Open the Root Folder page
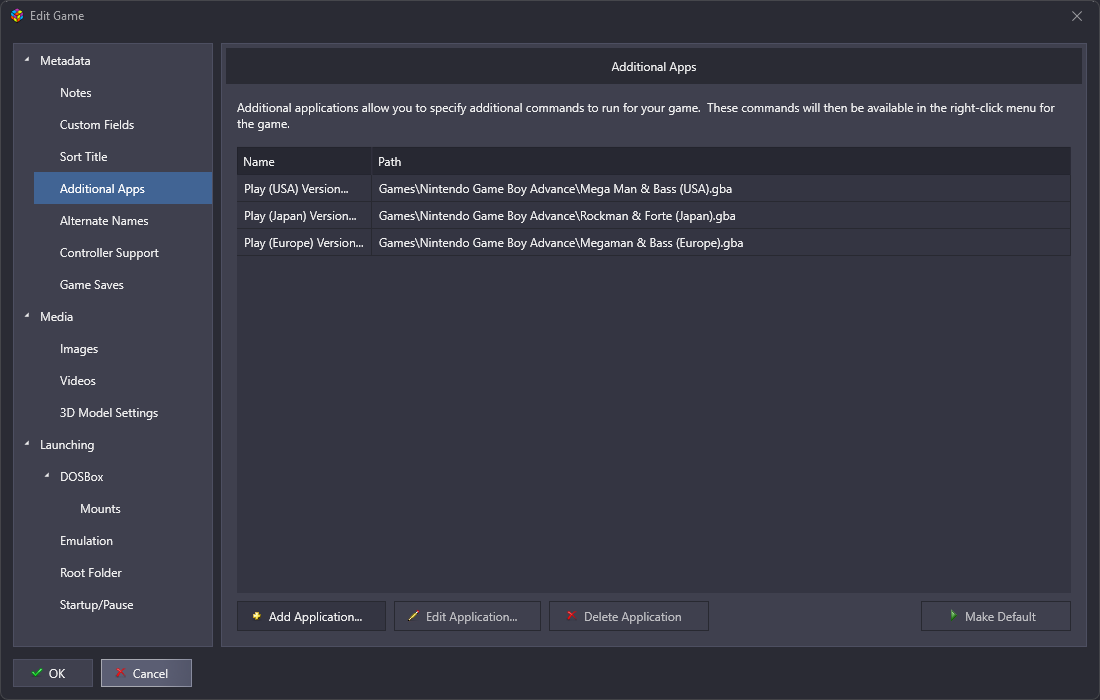 [x=90, y=573]
